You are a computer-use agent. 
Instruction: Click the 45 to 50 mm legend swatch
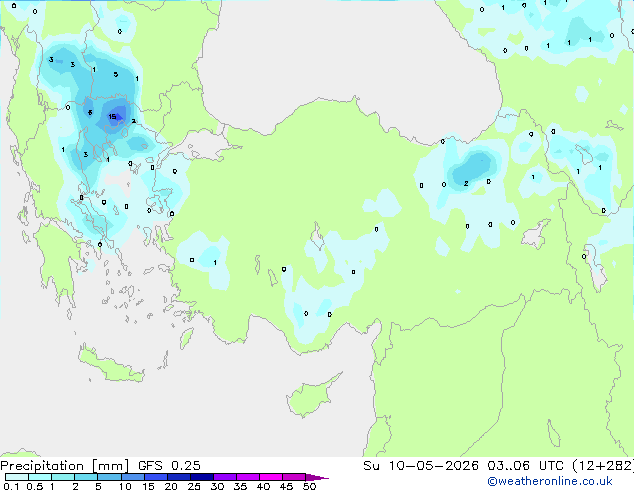point(294,477)
